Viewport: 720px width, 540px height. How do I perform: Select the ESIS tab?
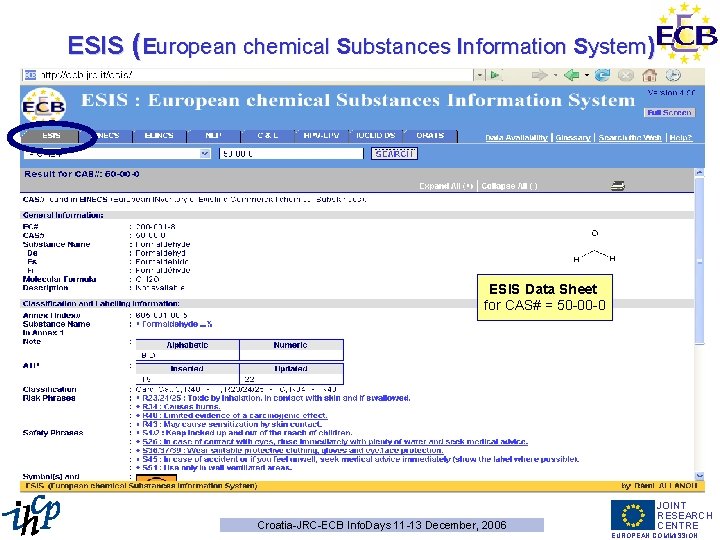[51, 135]
